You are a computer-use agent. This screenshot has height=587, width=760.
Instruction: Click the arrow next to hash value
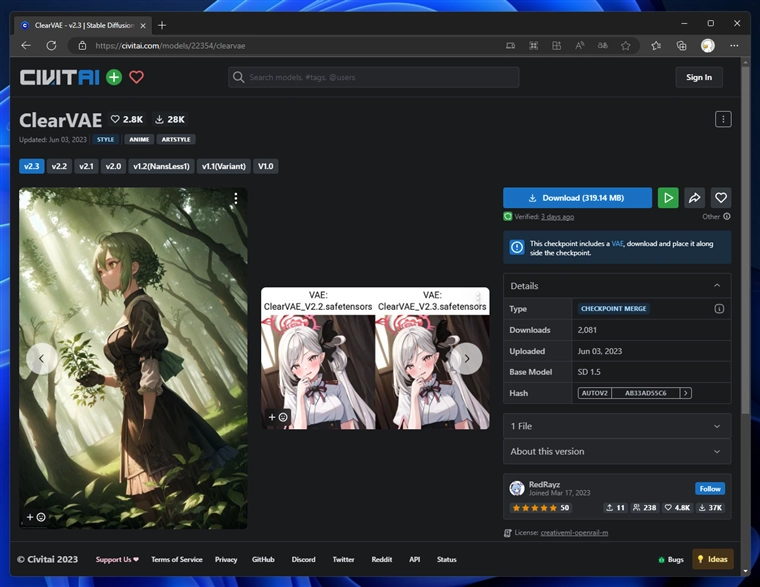(x=685, y=393)
